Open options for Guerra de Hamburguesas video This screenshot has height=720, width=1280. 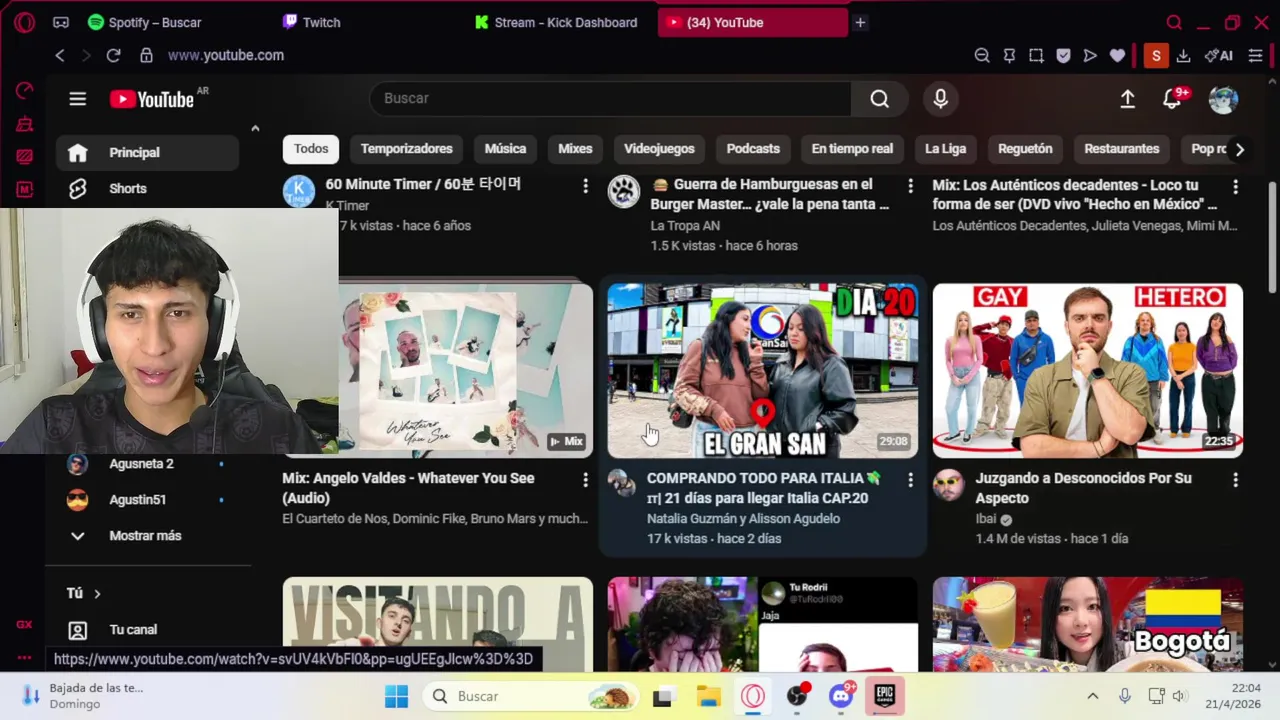(x=910, y=186)
